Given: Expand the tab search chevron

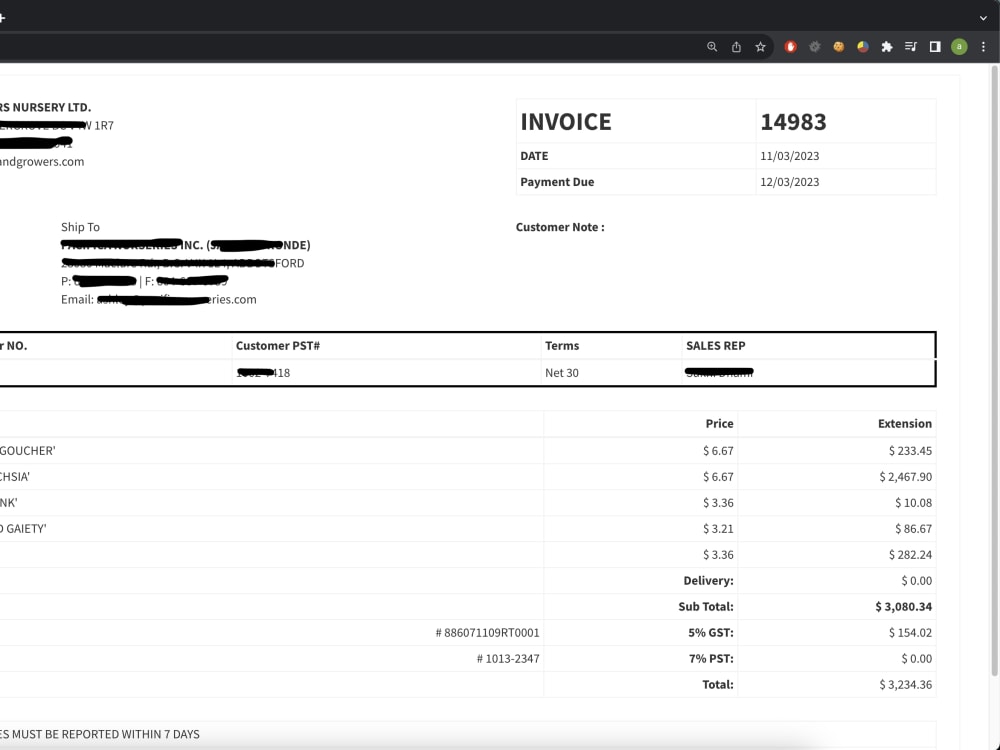Looking at the screenshot, I should pos(983,18).
